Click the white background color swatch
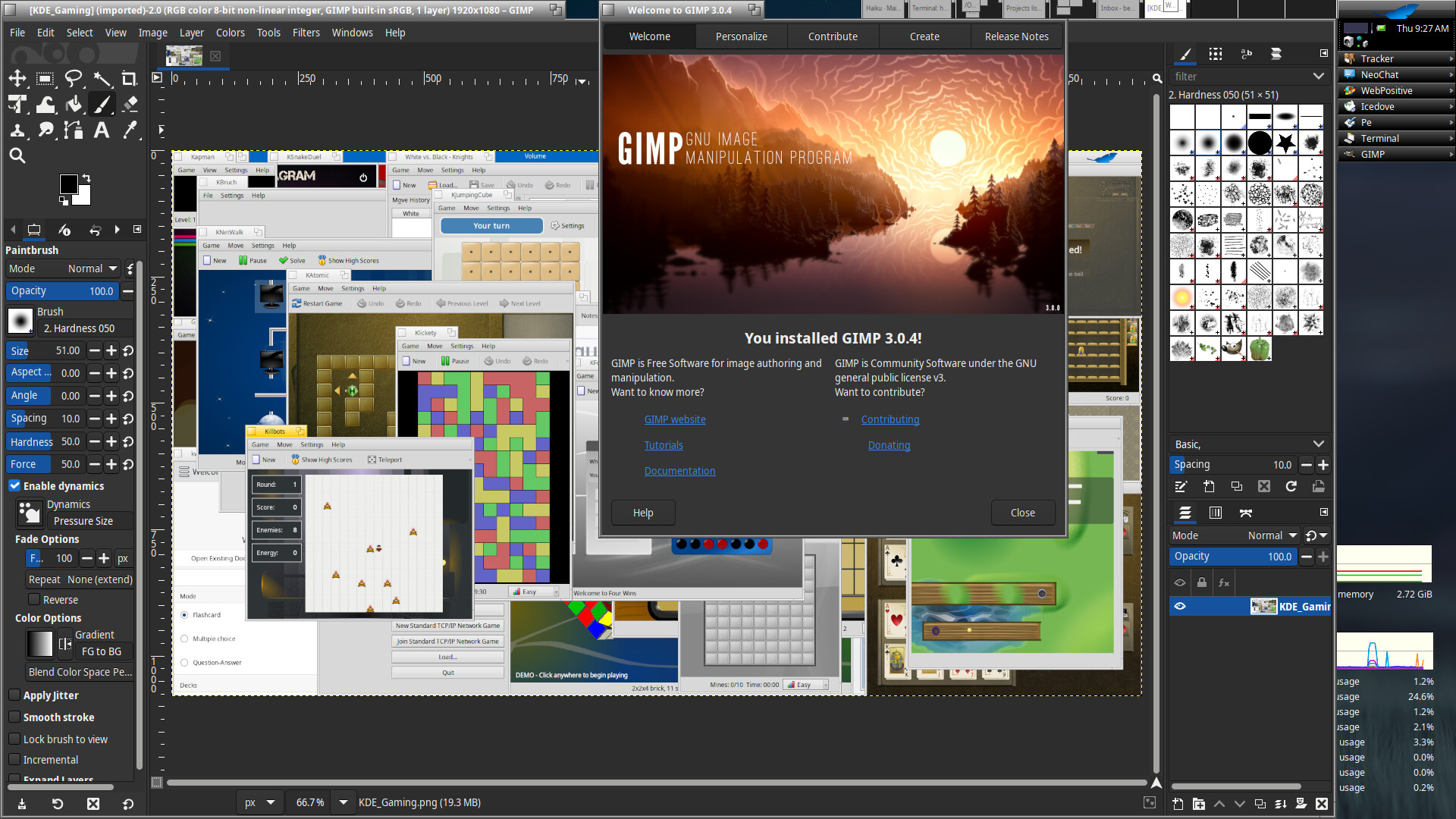Image resolution: width=1456 pixels, height=819 pixels. click(83, 197)
